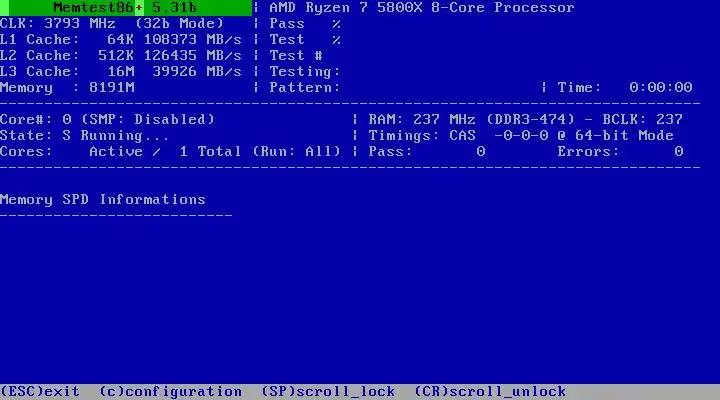Click the Test % label
The width and height of the screenshot is (720, 400).
coord(305,39)
